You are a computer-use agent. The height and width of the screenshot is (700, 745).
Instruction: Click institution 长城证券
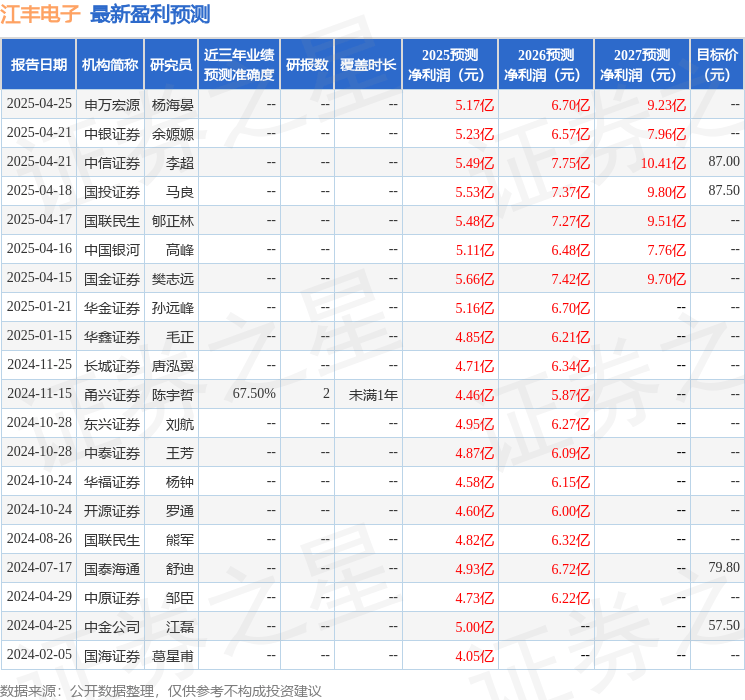coord(112,366)
